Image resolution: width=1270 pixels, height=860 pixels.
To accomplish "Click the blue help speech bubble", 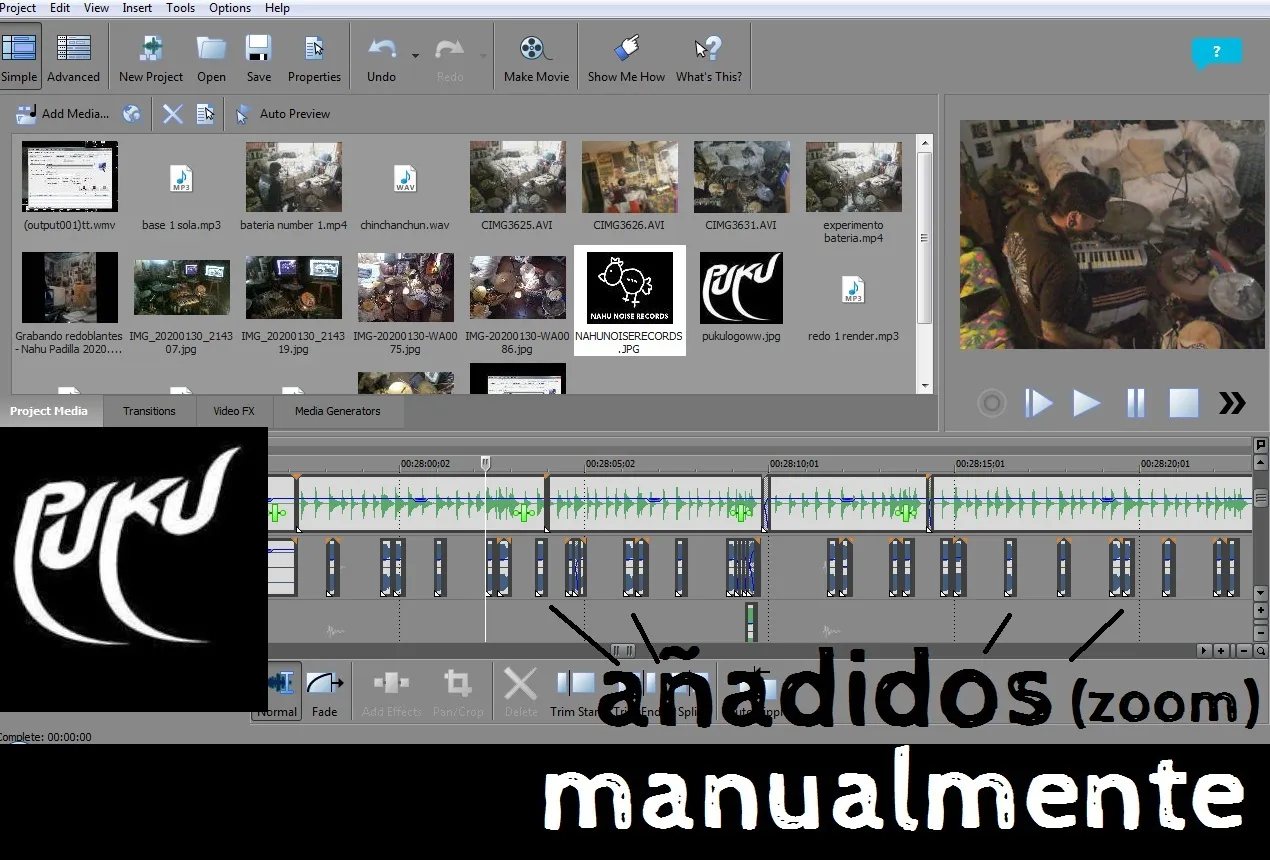I will [1216, 52].
